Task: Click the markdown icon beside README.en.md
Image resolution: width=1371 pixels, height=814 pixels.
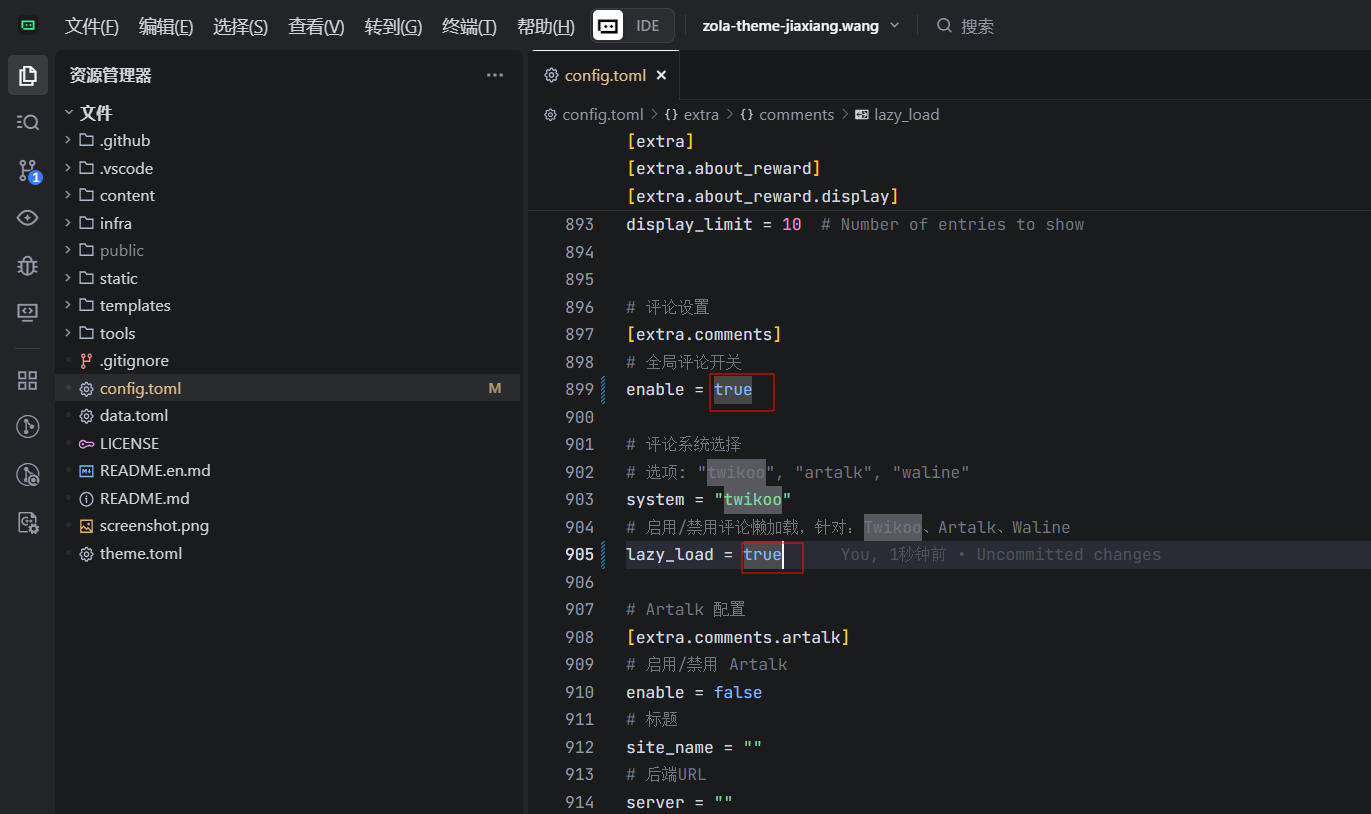Action: 86,471
